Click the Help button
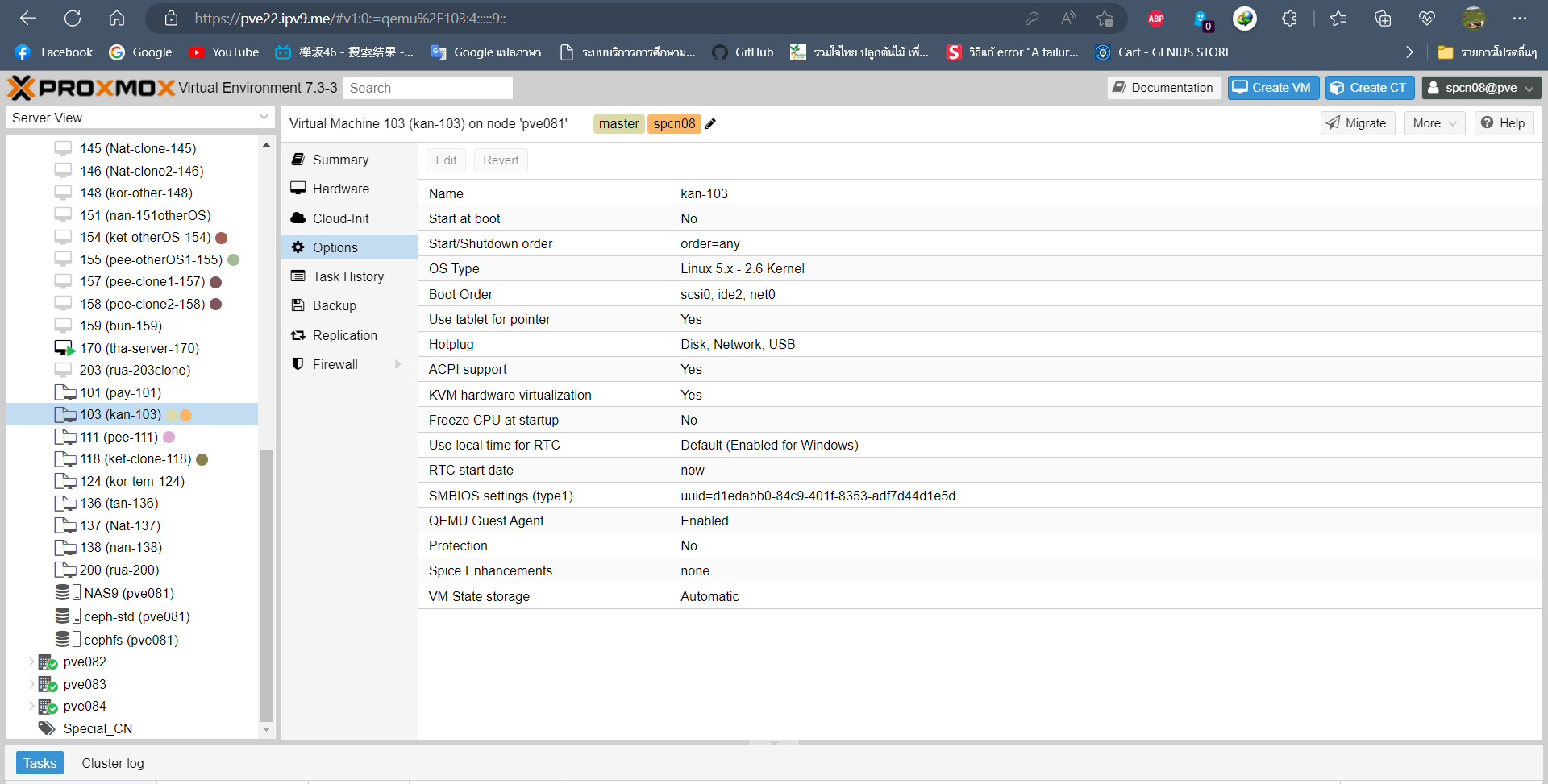Viewport: 1548px width, 784px height. click(1504, 123)
